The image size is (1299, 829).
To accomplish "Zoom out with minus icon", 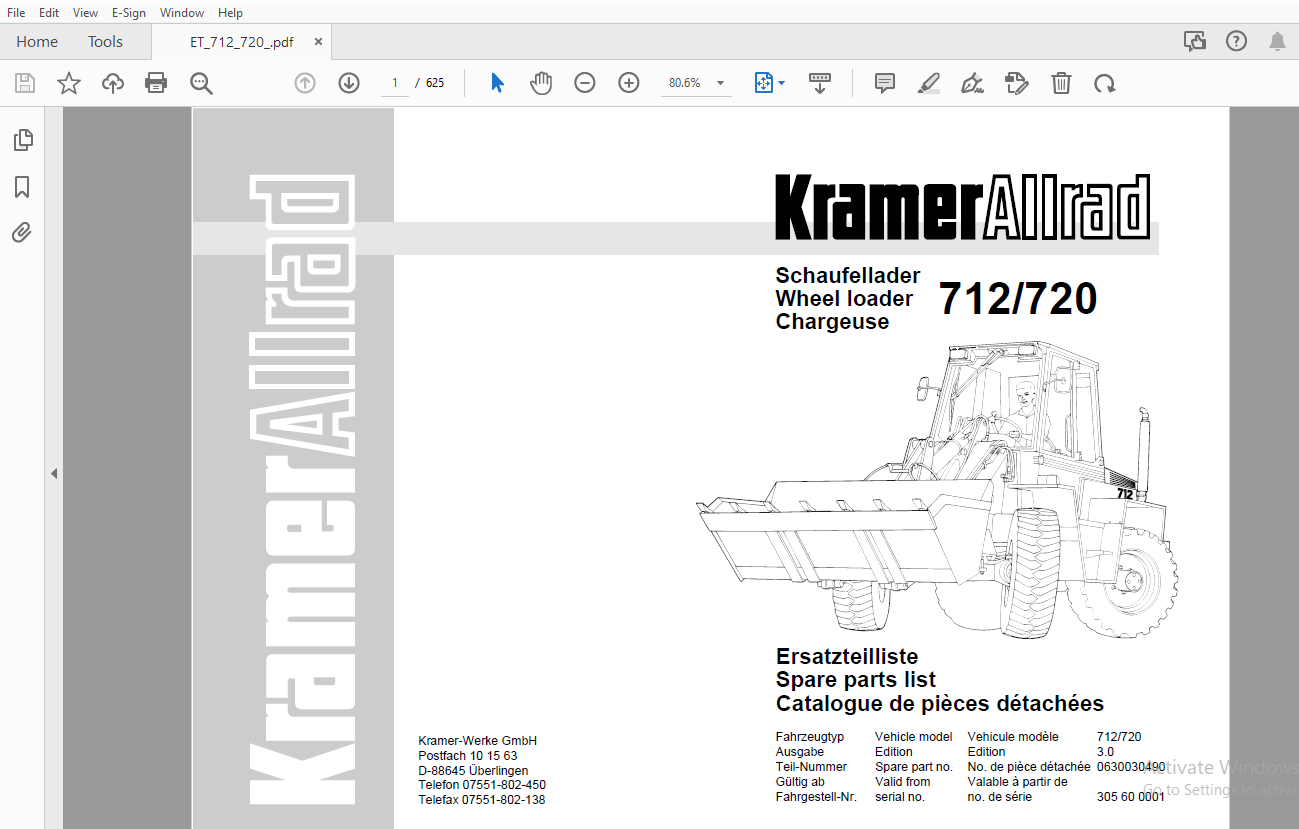I will click(x=585, y=83).
